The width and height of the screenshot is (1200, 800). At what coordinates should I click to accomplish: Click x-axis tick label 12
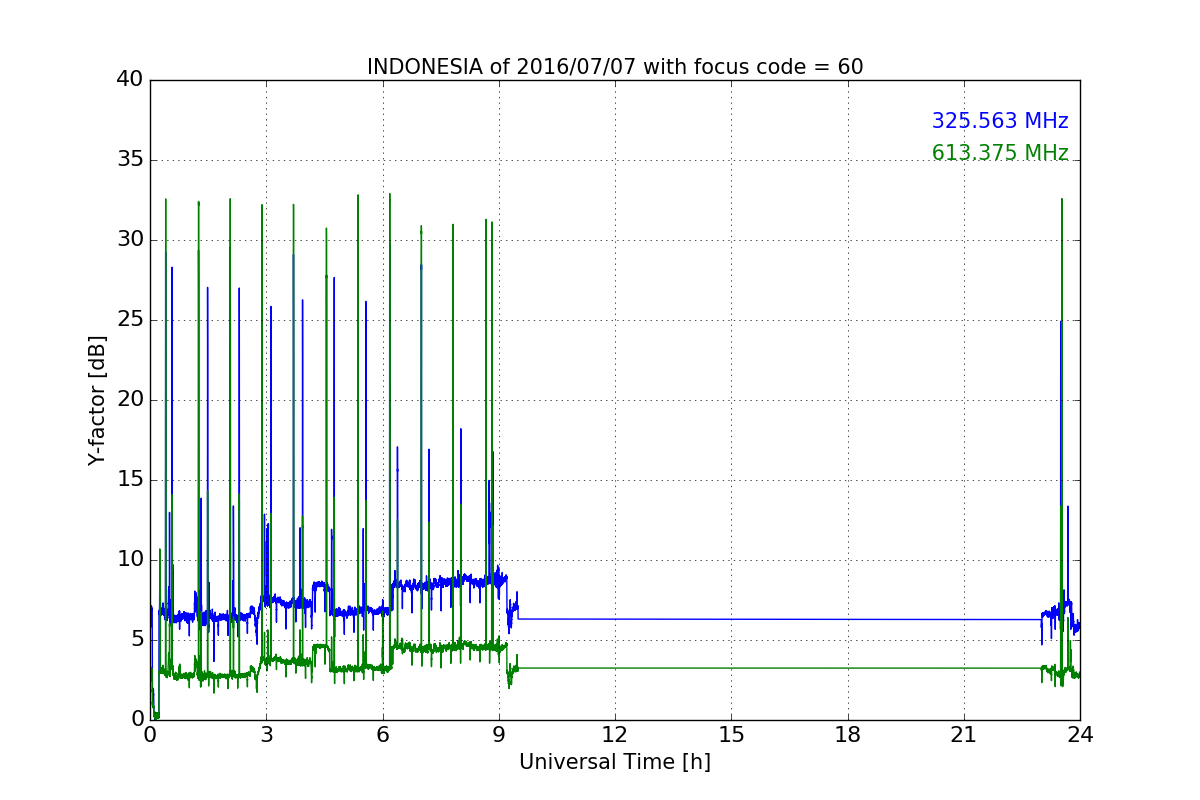615,734
